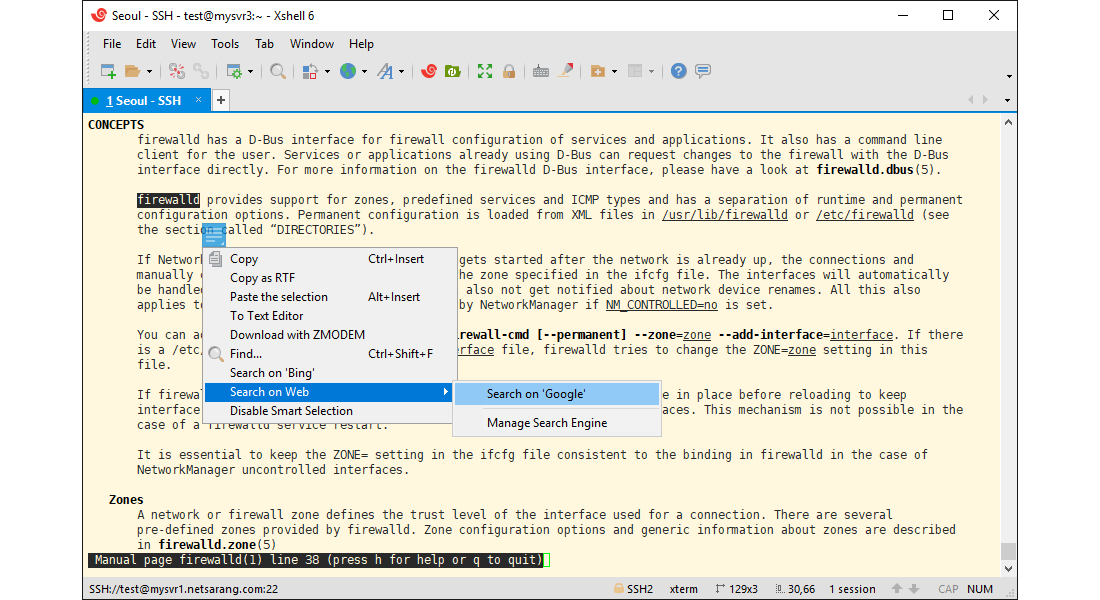1100x600 pixels.
Task: Click the color scheme toolbar icon
Action: click(310, 71)
